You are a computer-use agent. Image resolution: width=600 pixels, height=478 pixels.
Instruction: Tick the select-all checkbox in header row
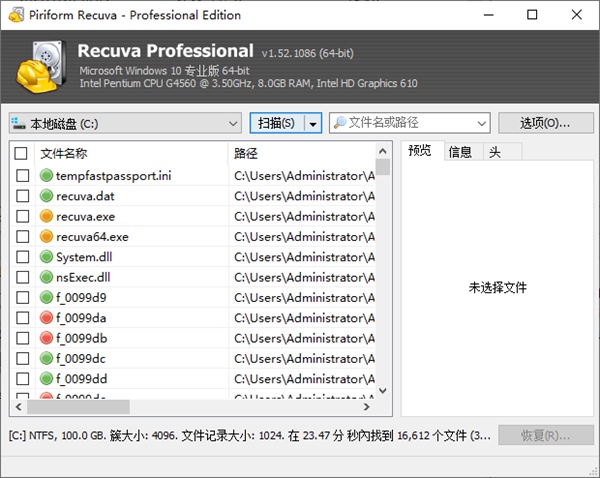click(x=21, y=153)
